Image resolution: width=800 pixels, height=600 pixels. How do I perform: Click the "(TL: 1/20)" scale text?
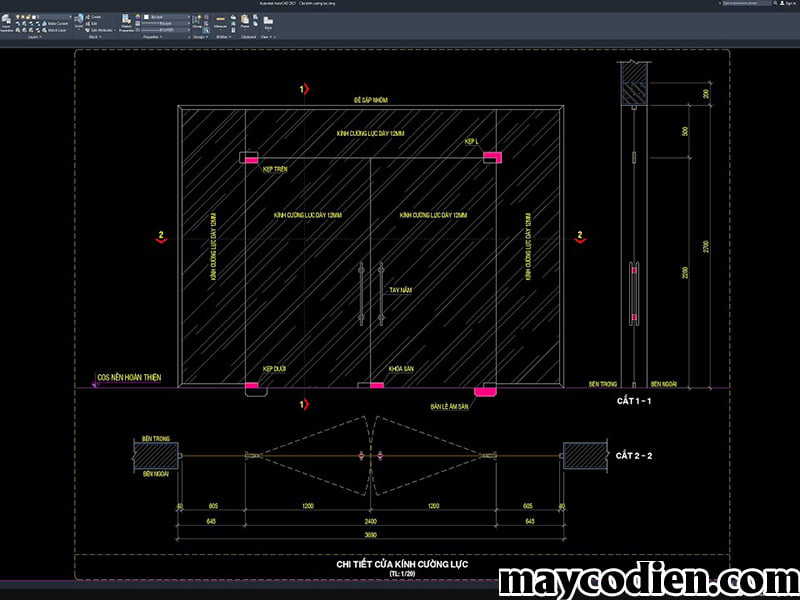(402, 573)
